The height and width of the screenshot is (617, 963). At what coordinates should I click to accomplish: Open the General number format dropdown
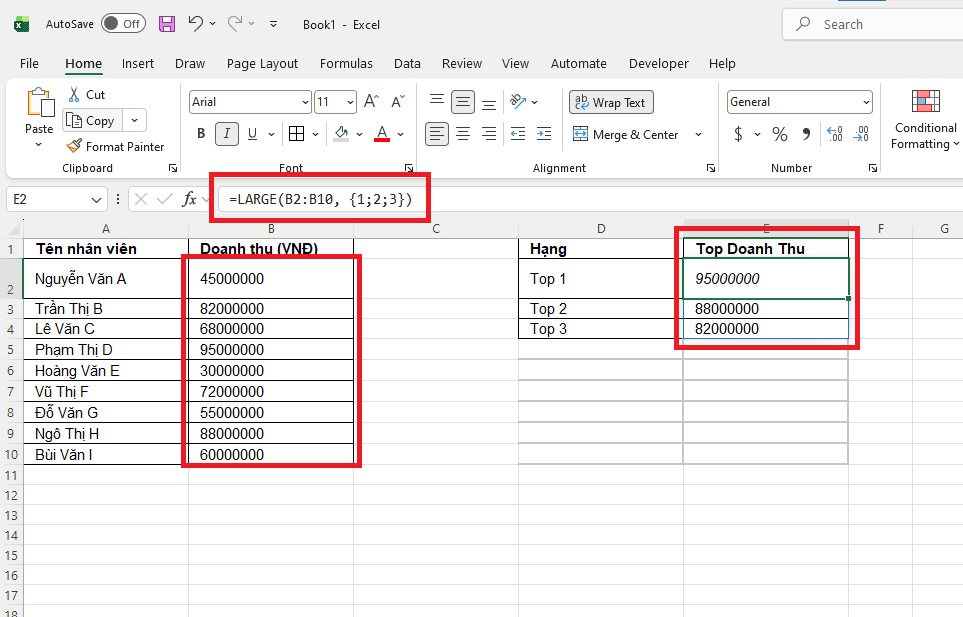coord(866,102)
